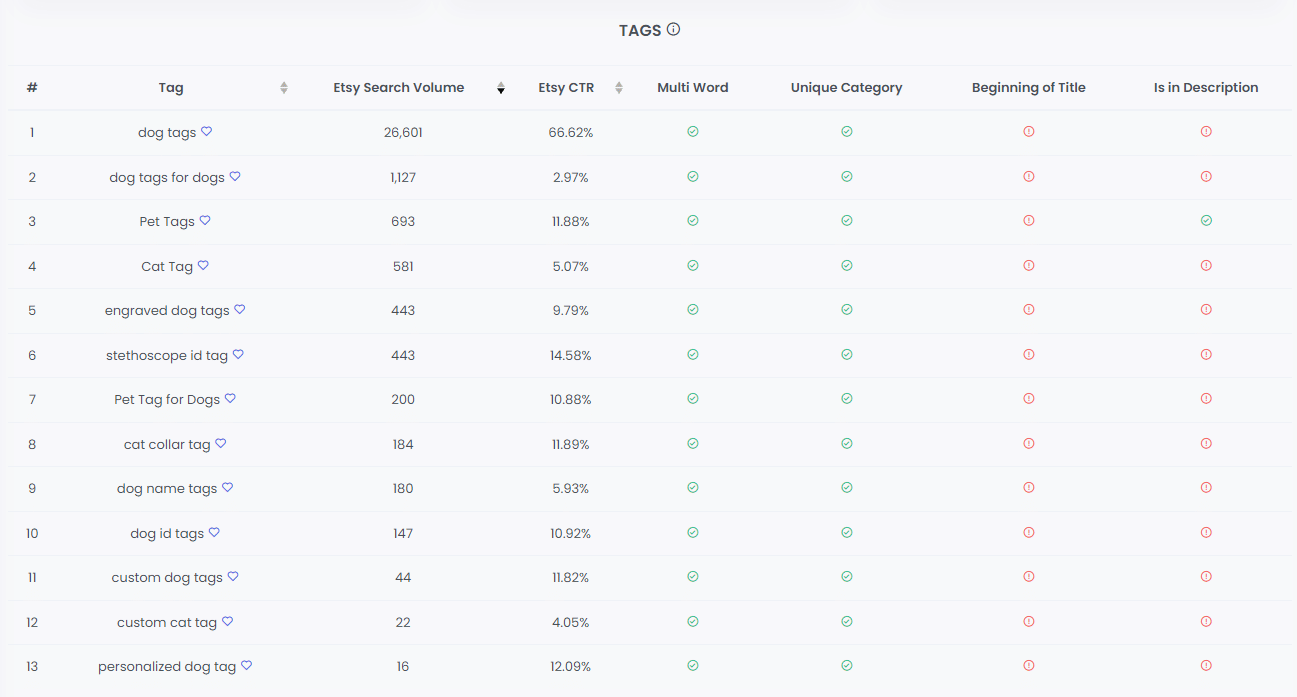Click heart next to dog id tags
The width and height of the screenshot is (1297, 697).
point(214,532)
